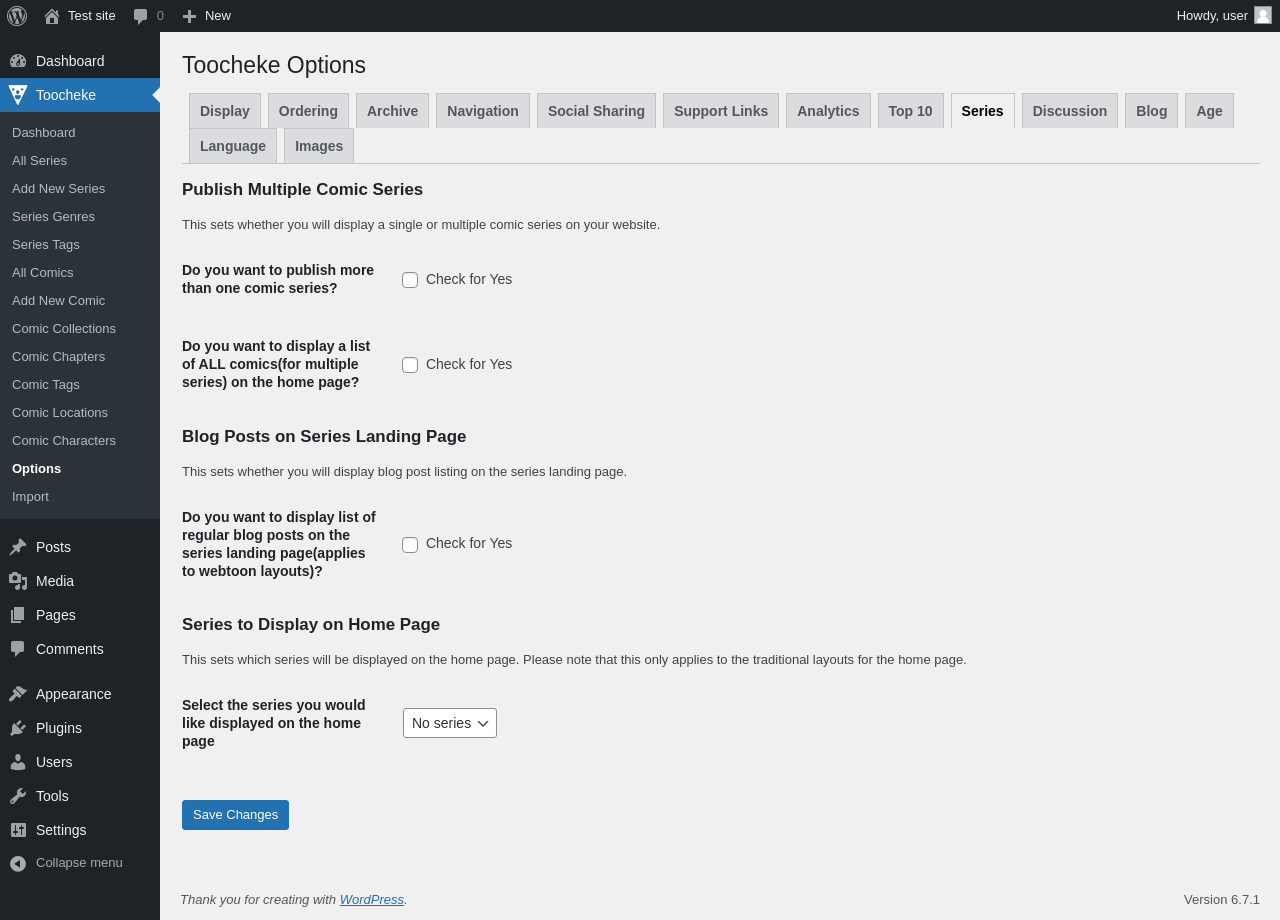Viewport: 1280px width, 920px height.
Task: Click the Collapse menu arrow icon
Action: coord(18,863)
